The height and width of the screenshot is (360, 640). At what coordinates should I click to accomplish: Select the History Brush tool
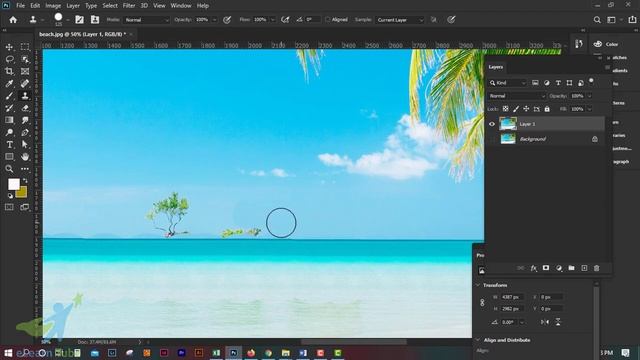(x=9, y=108)
